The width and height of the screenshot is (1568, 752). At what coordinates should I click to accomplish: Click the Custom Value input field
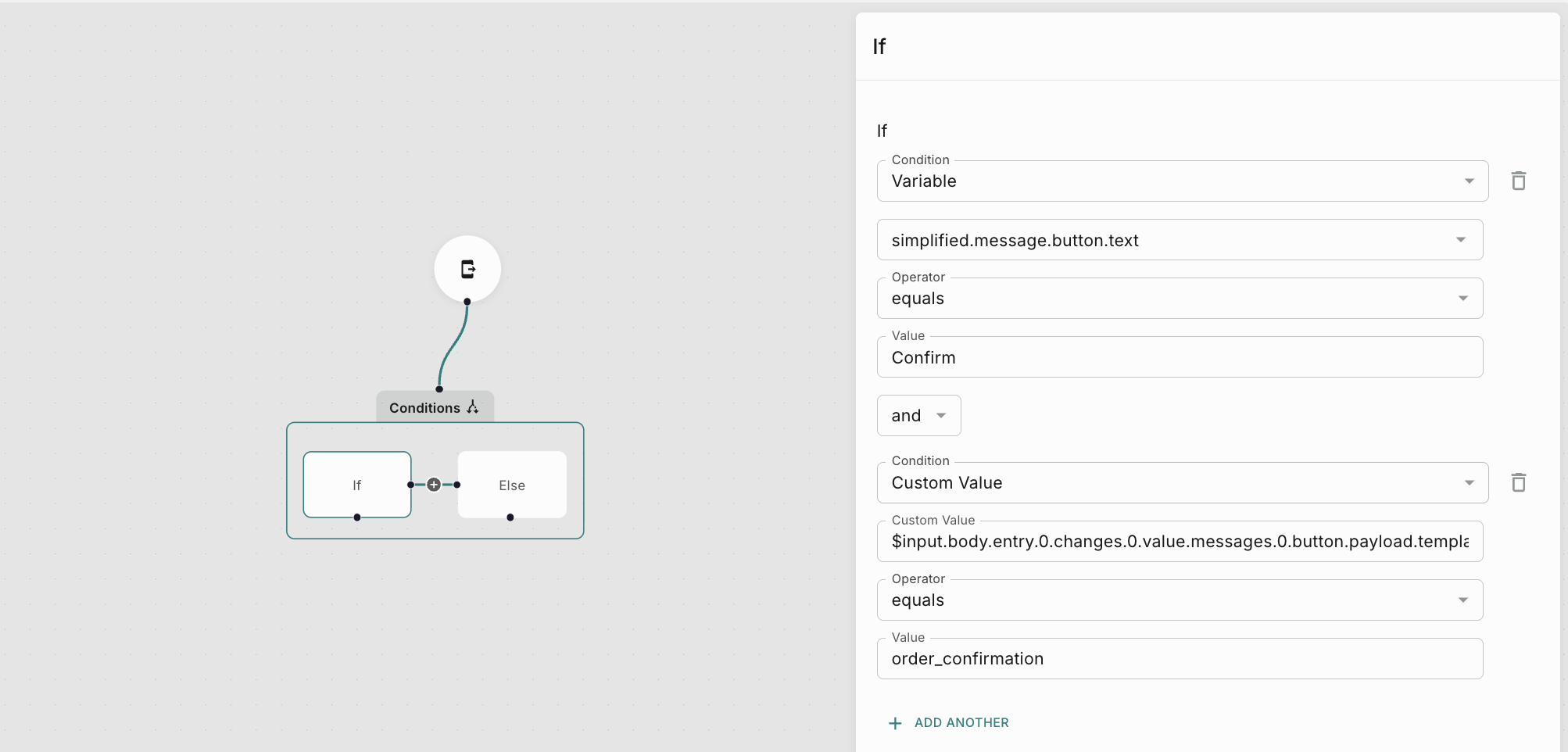[1179, 542]
